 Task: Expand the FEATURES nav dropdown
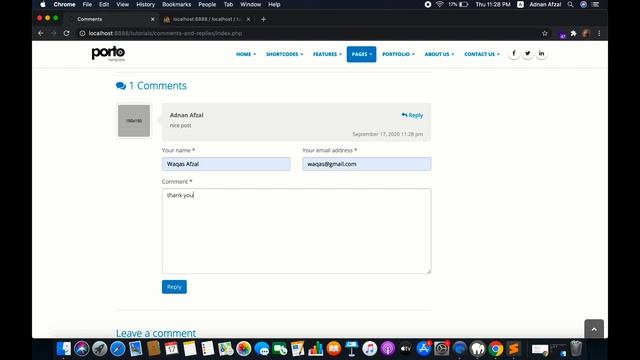(327, 54)
